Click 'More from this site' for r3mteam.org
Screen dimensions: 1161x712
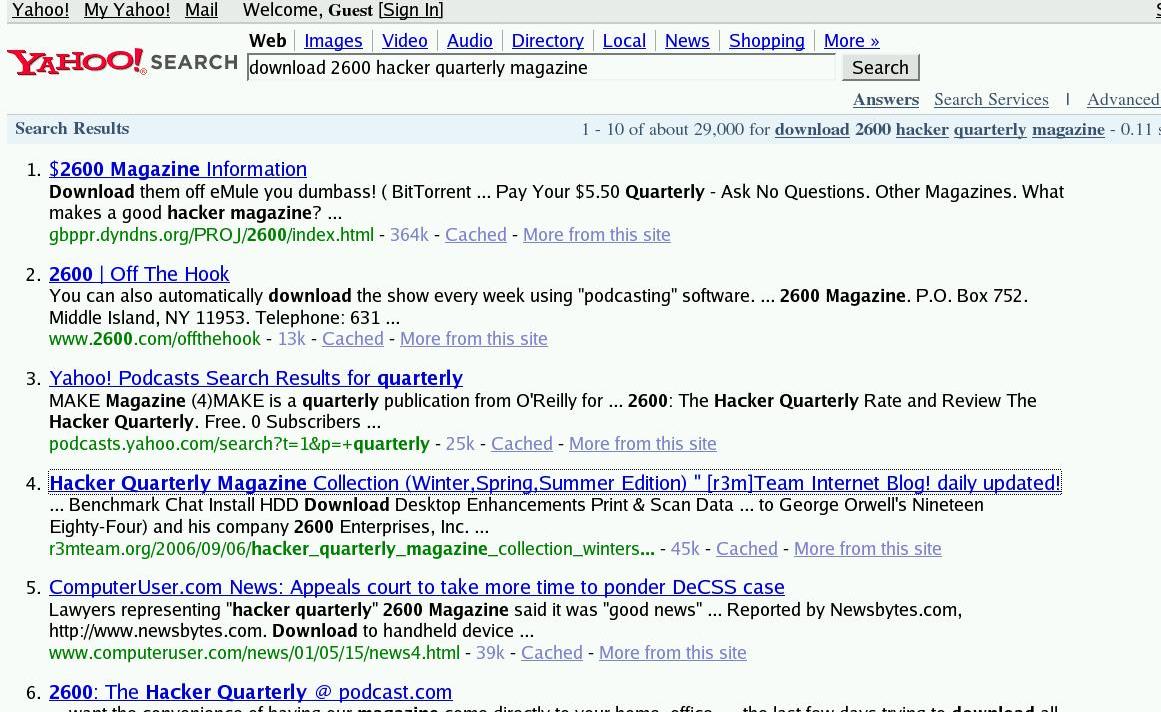(x=868, y=548)
